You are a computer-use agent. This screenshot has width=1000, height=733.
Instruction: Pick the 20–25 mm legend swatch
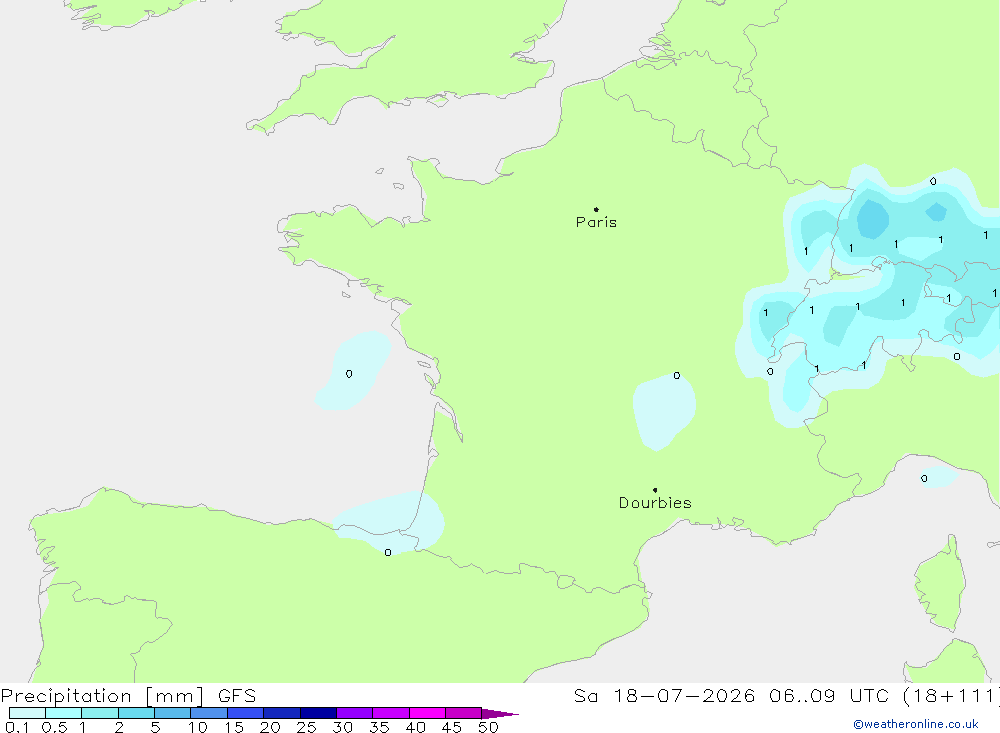(282, 713)
